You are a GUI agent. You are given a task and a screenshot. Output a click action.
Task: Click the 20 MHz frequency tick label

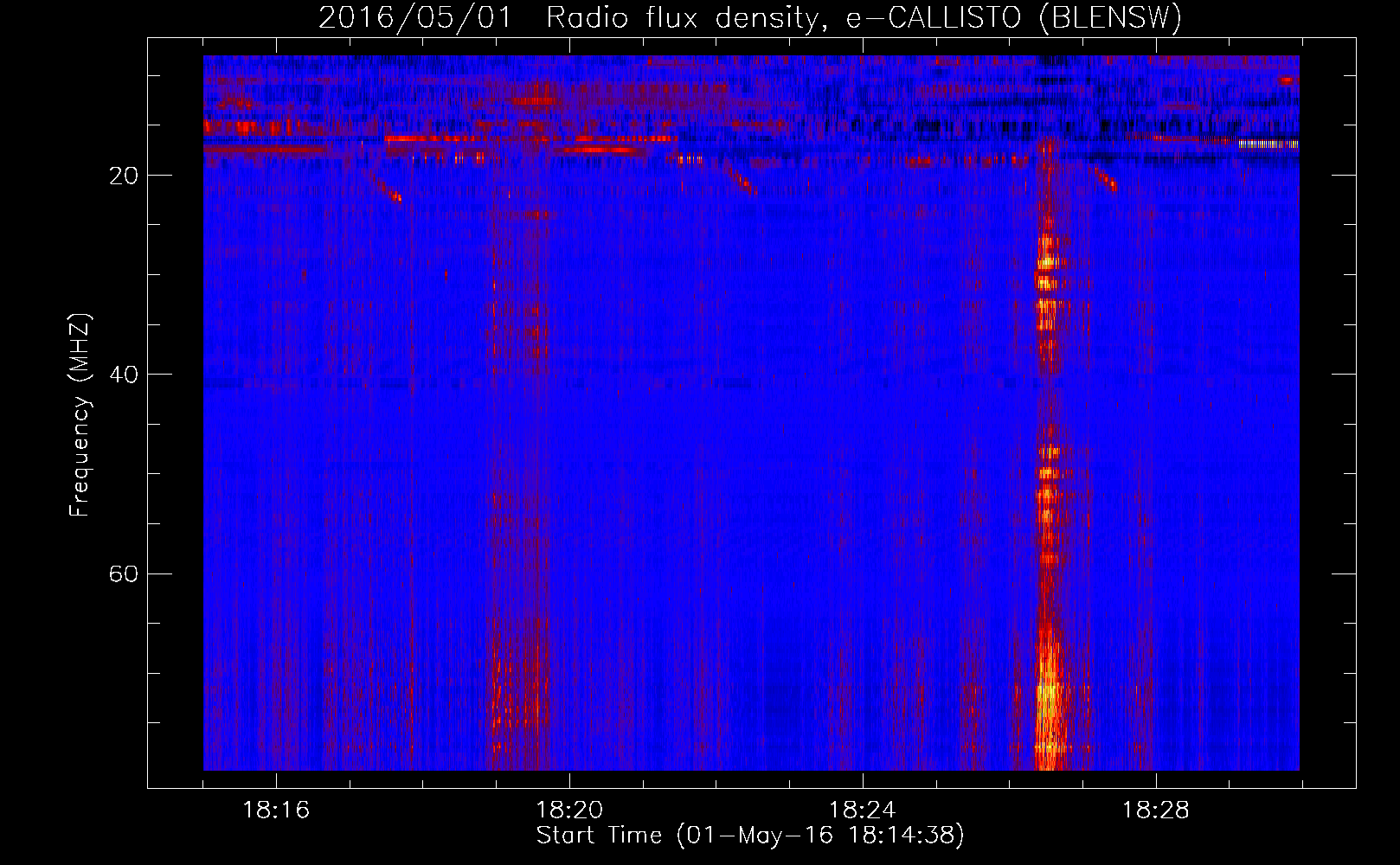[124, 176]
